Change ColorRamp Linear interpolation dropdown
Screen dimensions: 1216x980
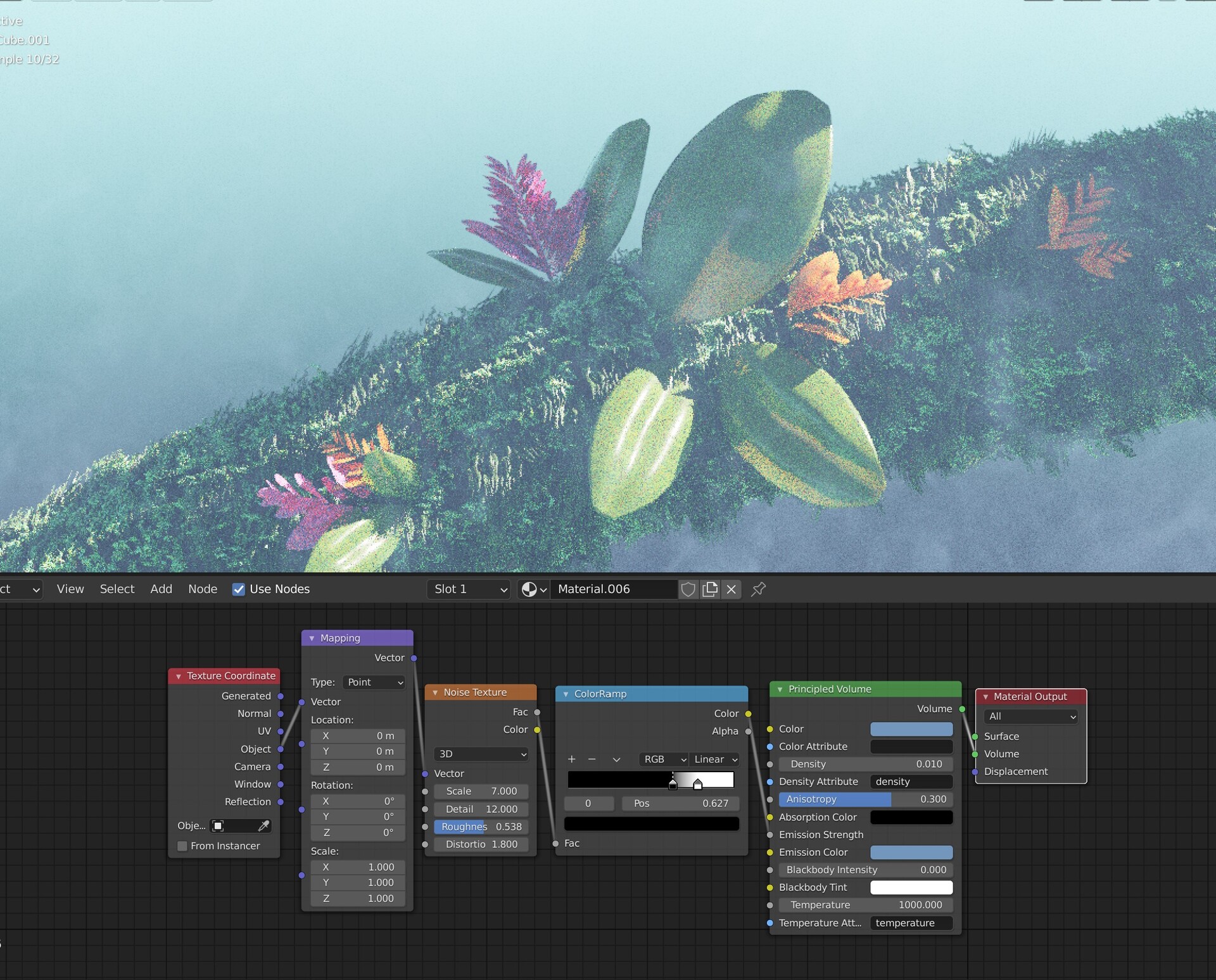(x=715, y=759)
